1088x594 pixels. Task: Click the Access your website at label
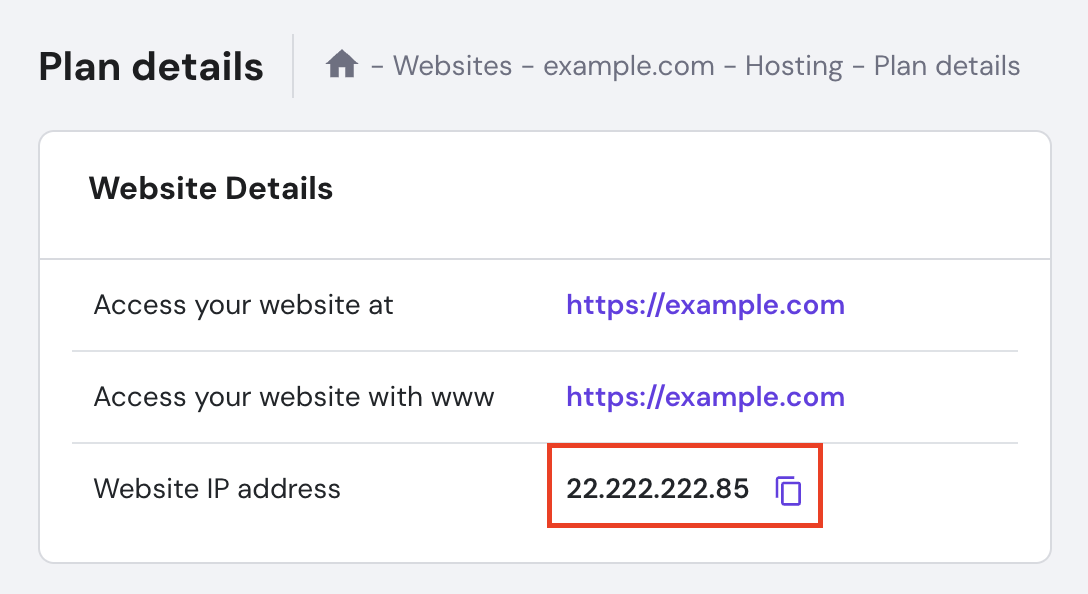pos(244,304)
